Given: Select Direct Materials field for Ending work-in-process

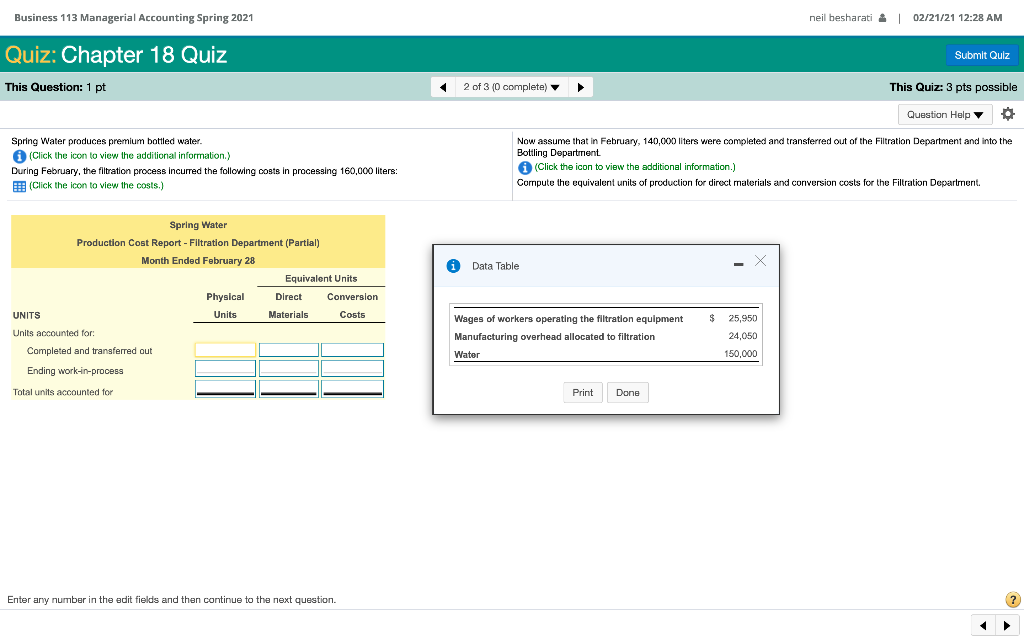Looking at the screenshot, I should (x=289, y=368).
